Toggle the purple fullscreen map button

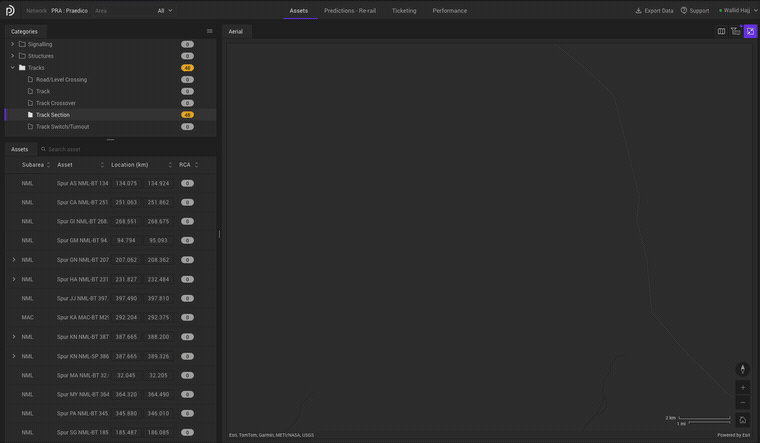750,31
